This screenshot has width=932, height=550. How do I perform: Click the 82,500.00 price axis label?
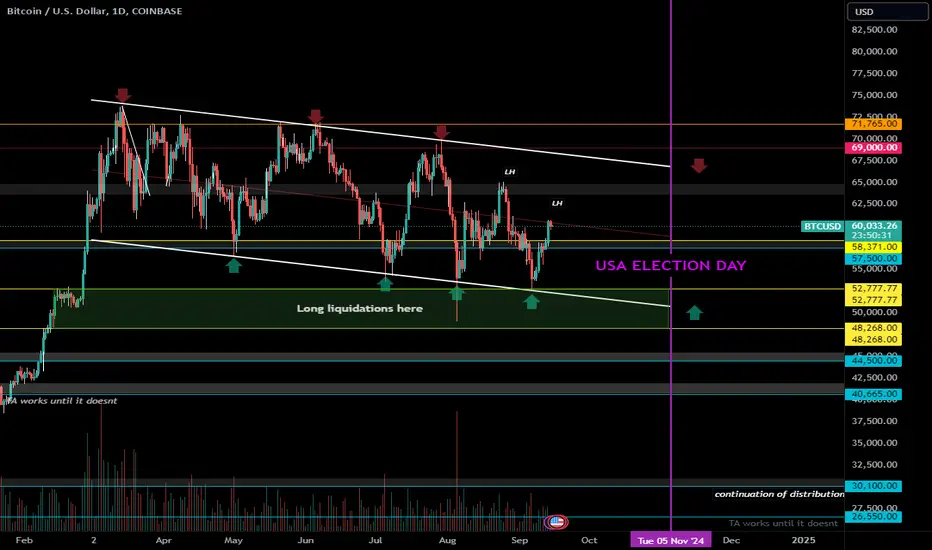click(x=874, y=29)
